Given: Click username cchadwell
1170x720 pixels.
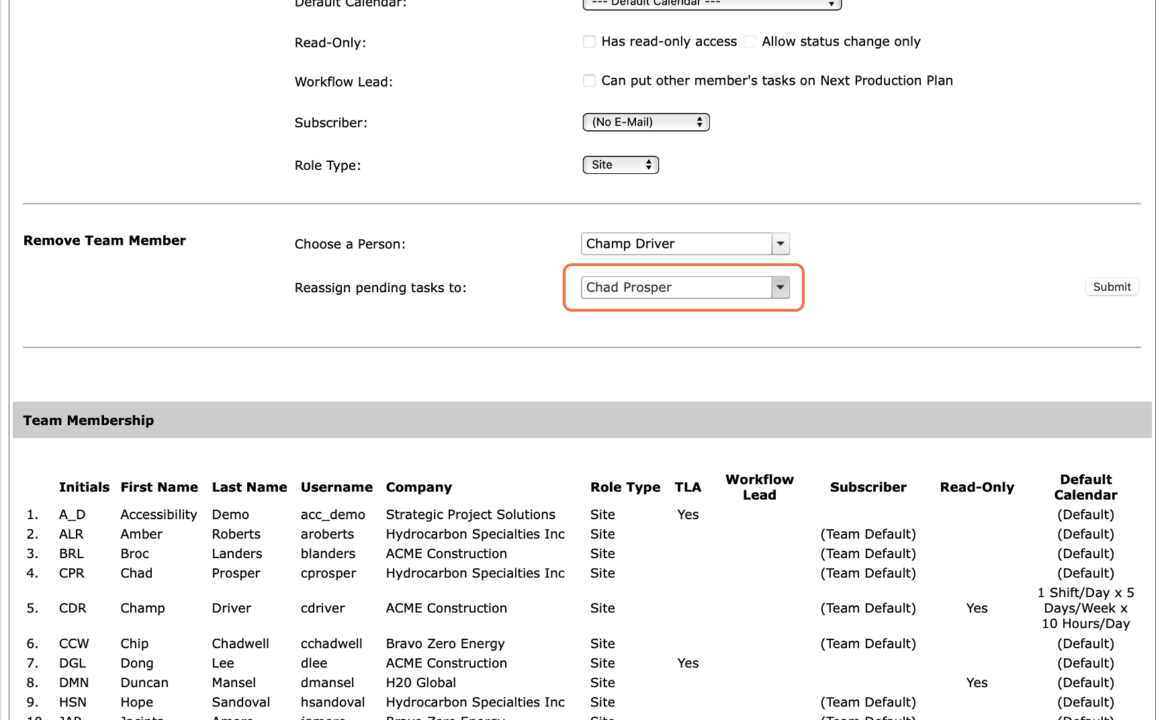Looking at the screenshot, I should [x=331, y=643].
